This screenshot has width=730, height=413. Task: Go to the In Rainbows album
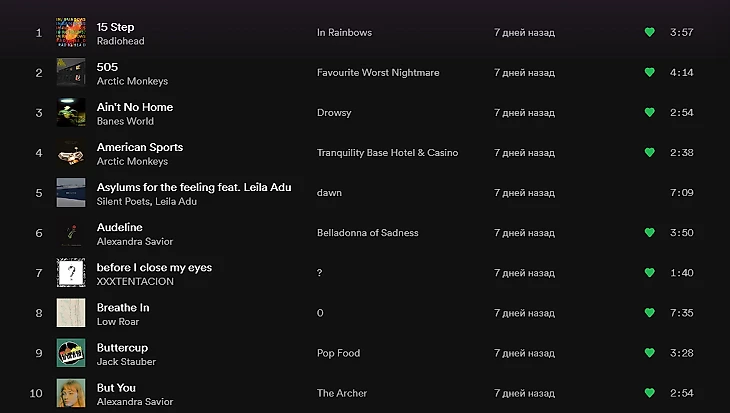344,32
